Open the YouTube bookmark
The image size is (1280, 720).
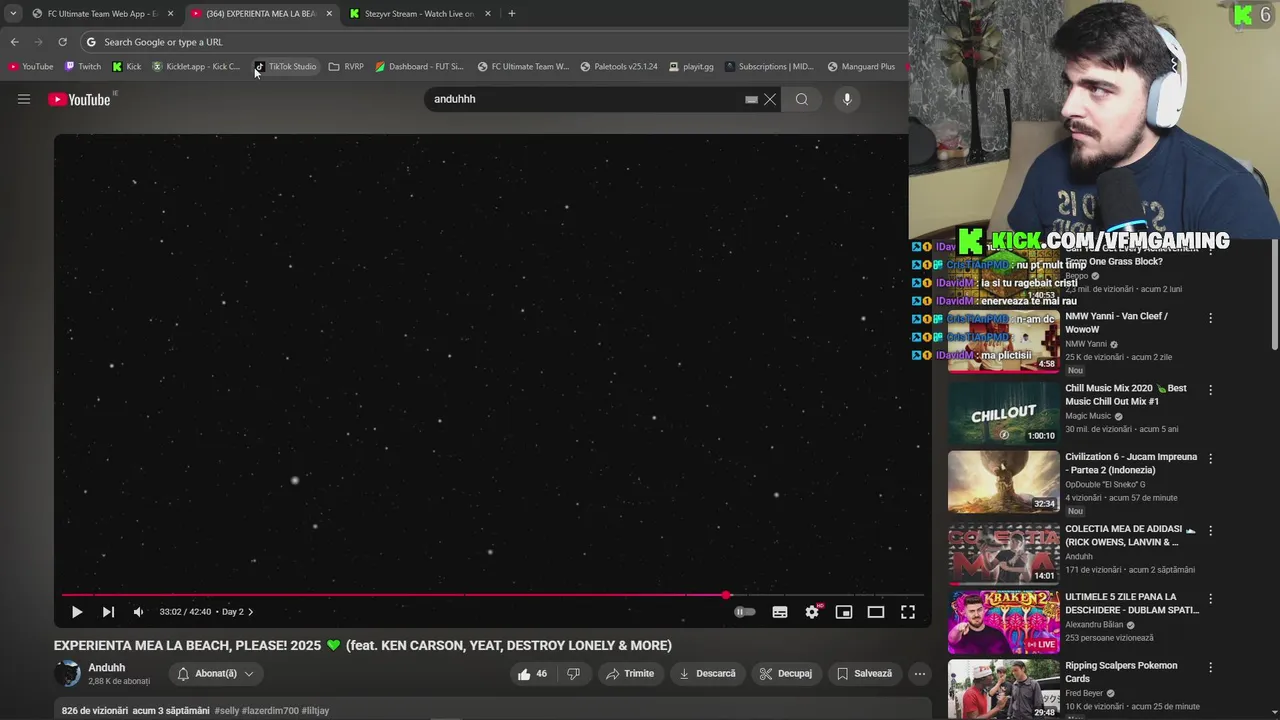(31, 67)
